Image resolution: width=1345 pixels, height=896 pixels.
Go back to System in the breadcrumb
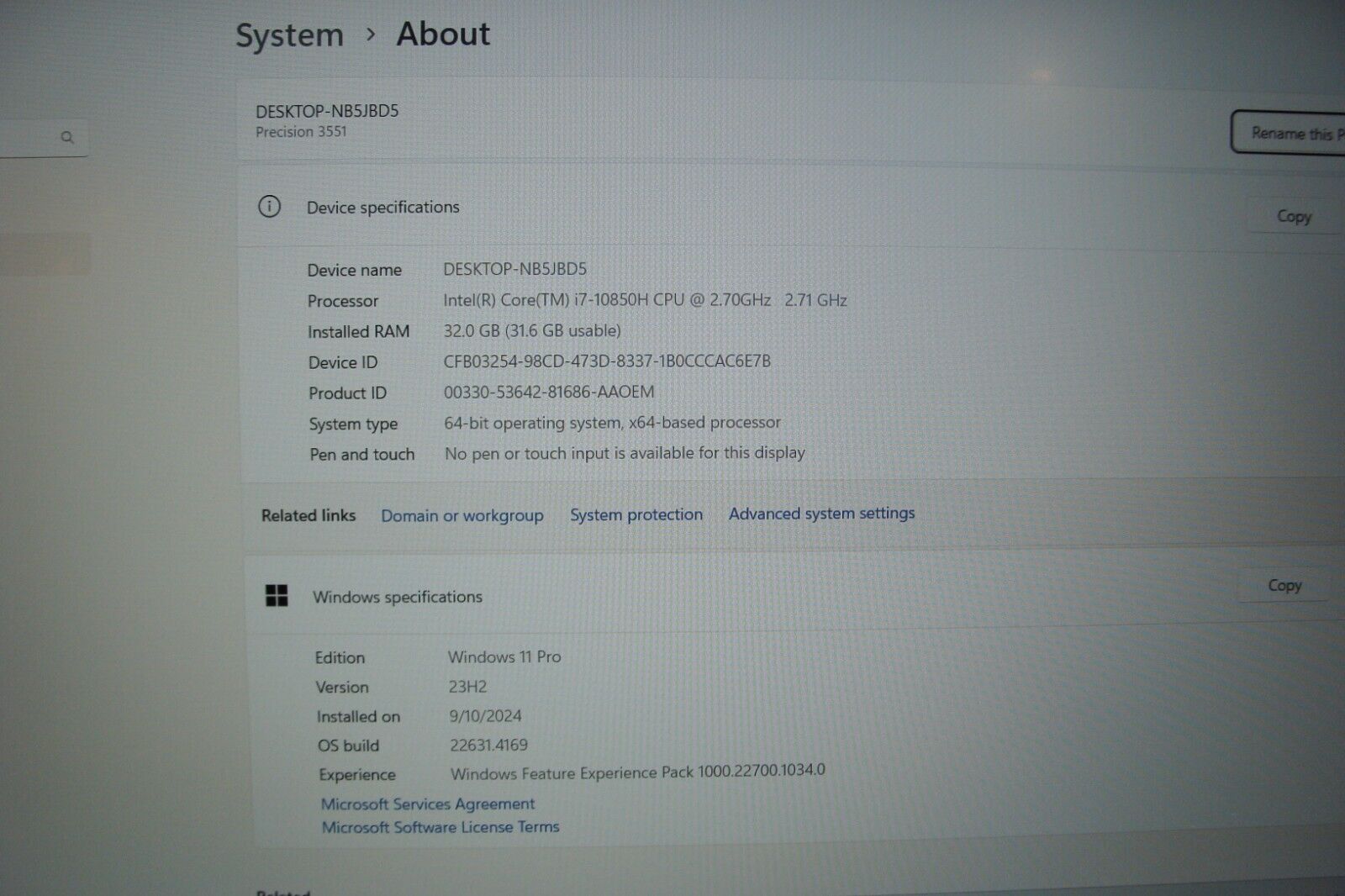[289, 36]
